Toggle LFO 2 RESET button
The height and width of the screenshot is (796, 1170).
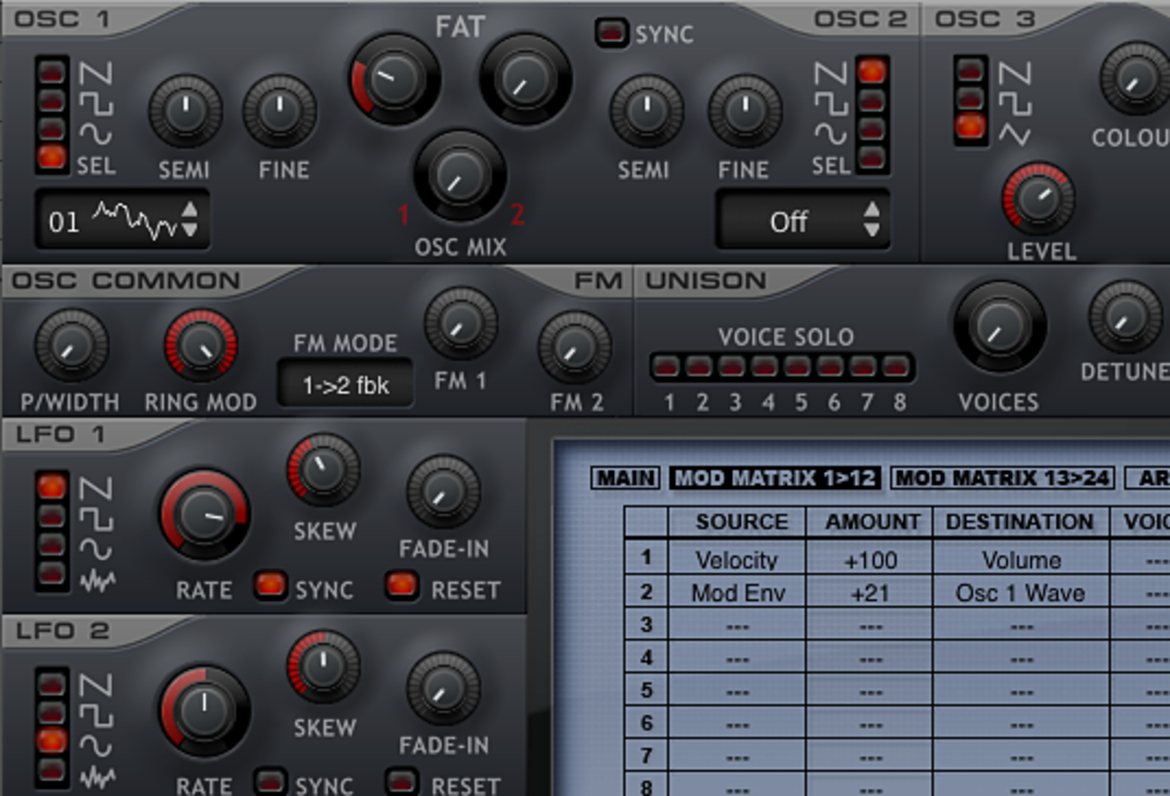tap(401, 781)
